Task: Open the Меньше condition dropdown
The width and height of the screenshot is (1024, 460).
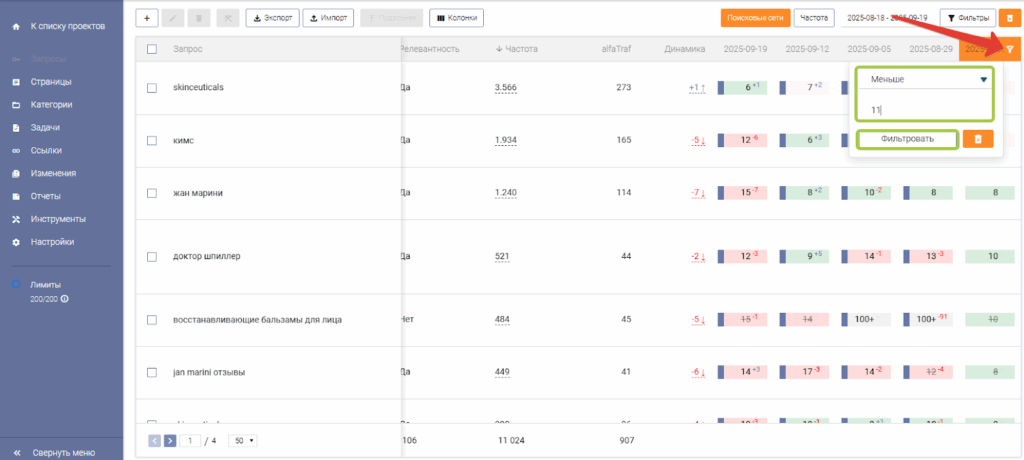Action: (x=922, y=78)
